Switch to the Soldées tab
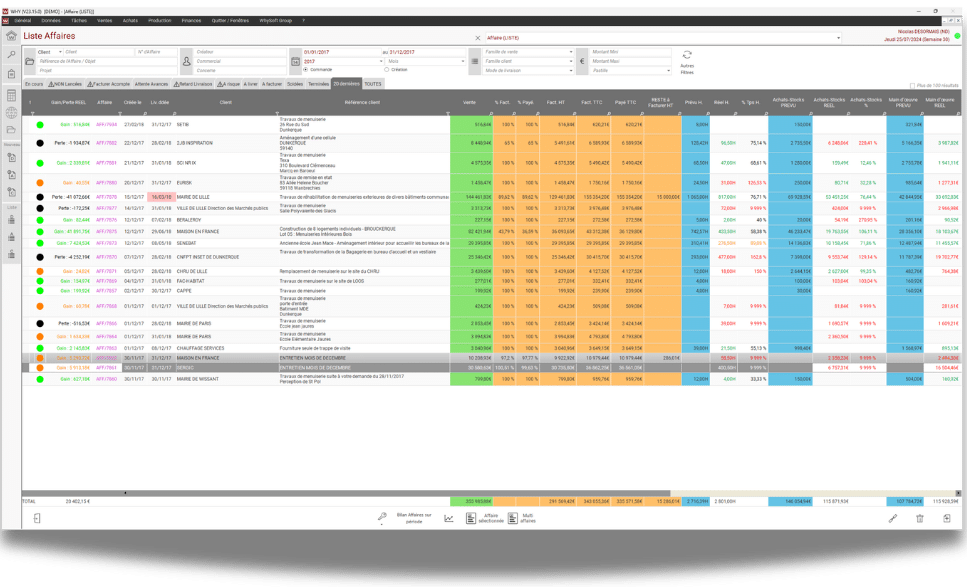 [295, 84]
